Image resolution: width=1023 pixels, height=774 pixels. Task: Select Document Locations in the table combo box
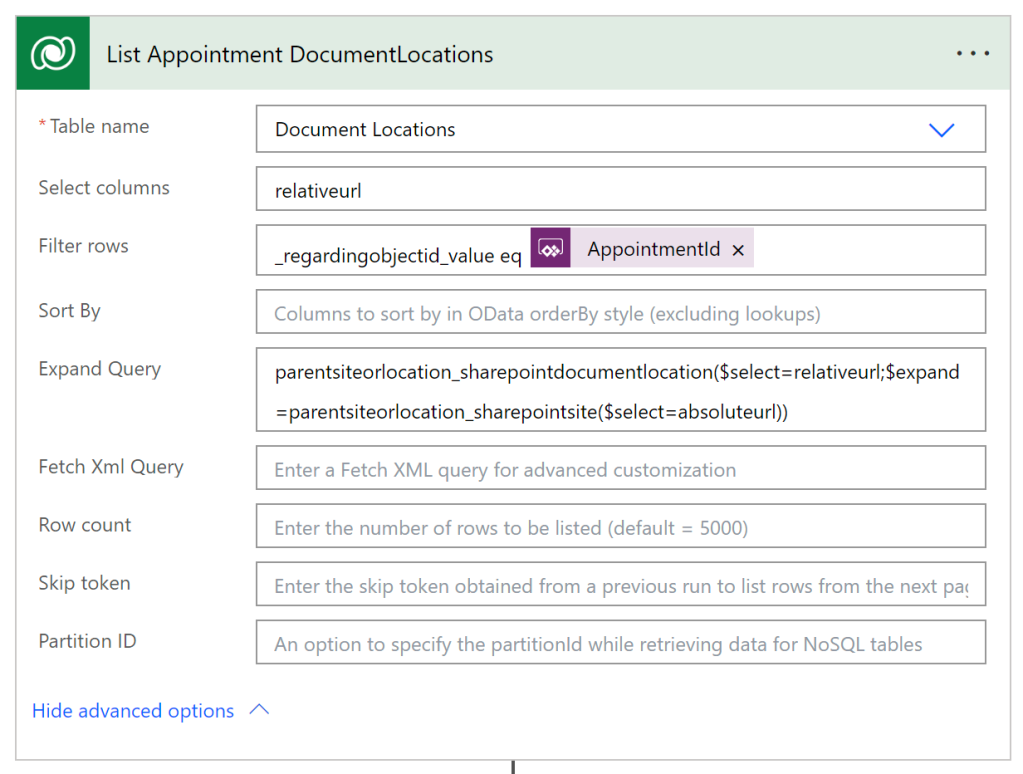(x=365, y=130)
